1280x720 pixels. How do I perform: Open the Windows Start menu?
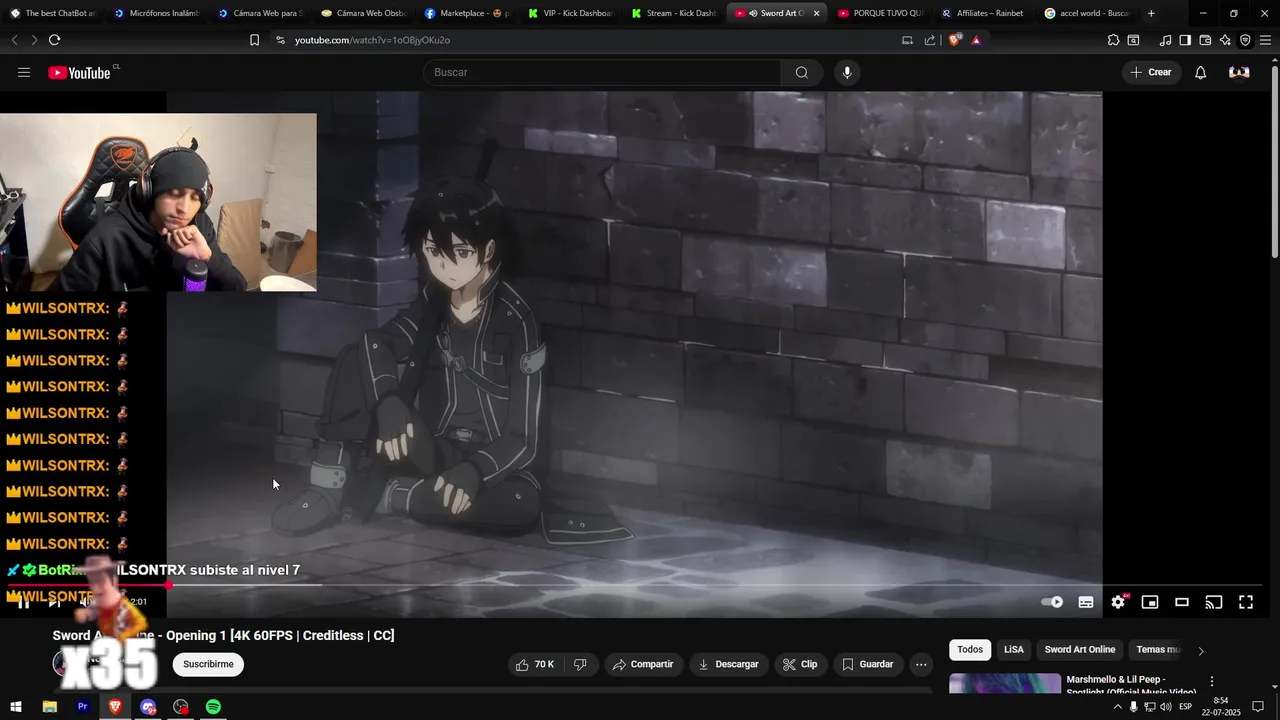click(x=16, y=707)
